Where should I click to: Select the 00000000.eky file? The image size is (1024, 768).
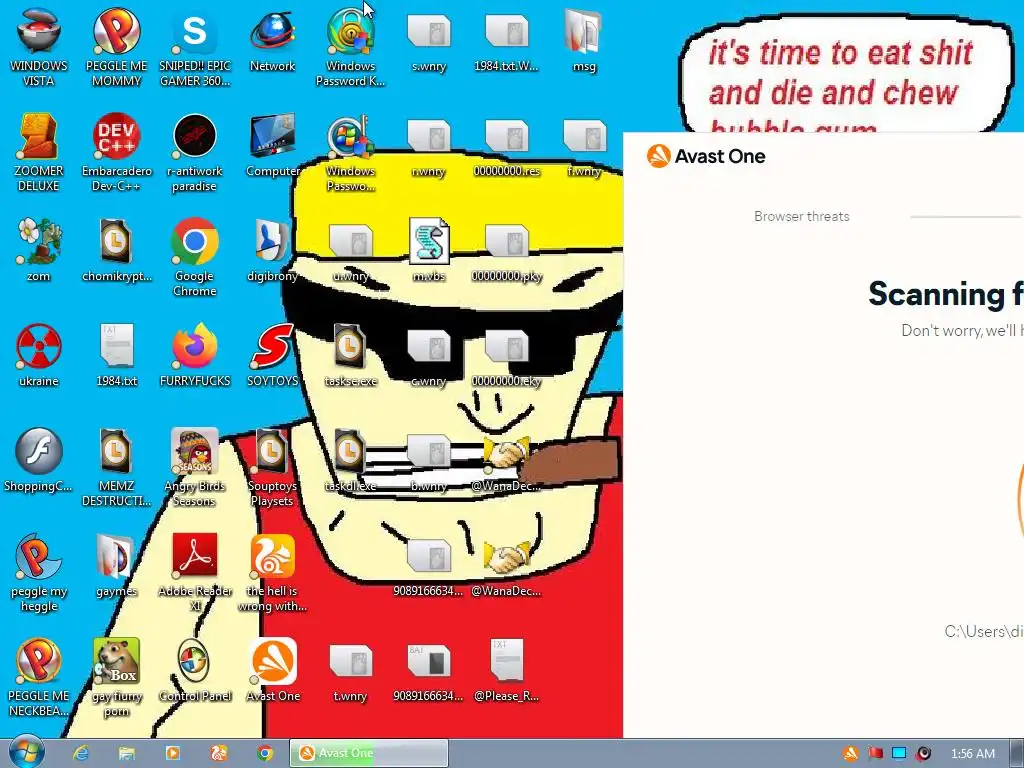pos(507,356)
